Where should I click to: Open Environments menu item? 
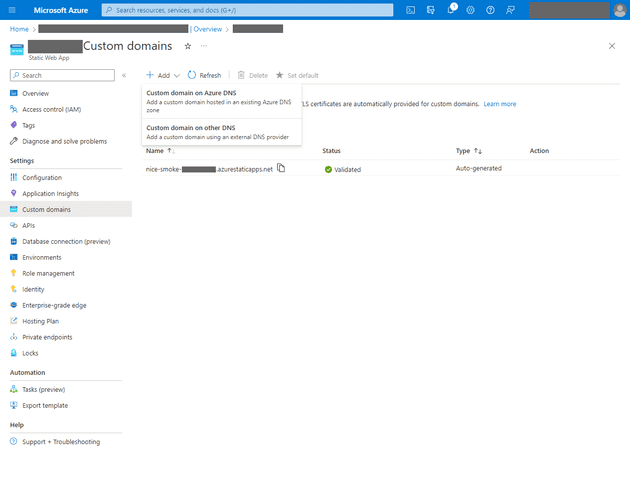(42, 258)
